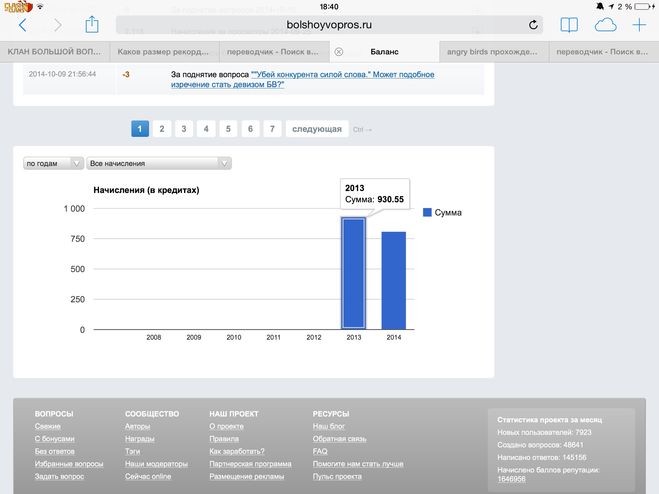Click the blue Сумма legend swatch
Image resolution: width=659 pixels, height=494 pixels.
click(x=427, y=212)
